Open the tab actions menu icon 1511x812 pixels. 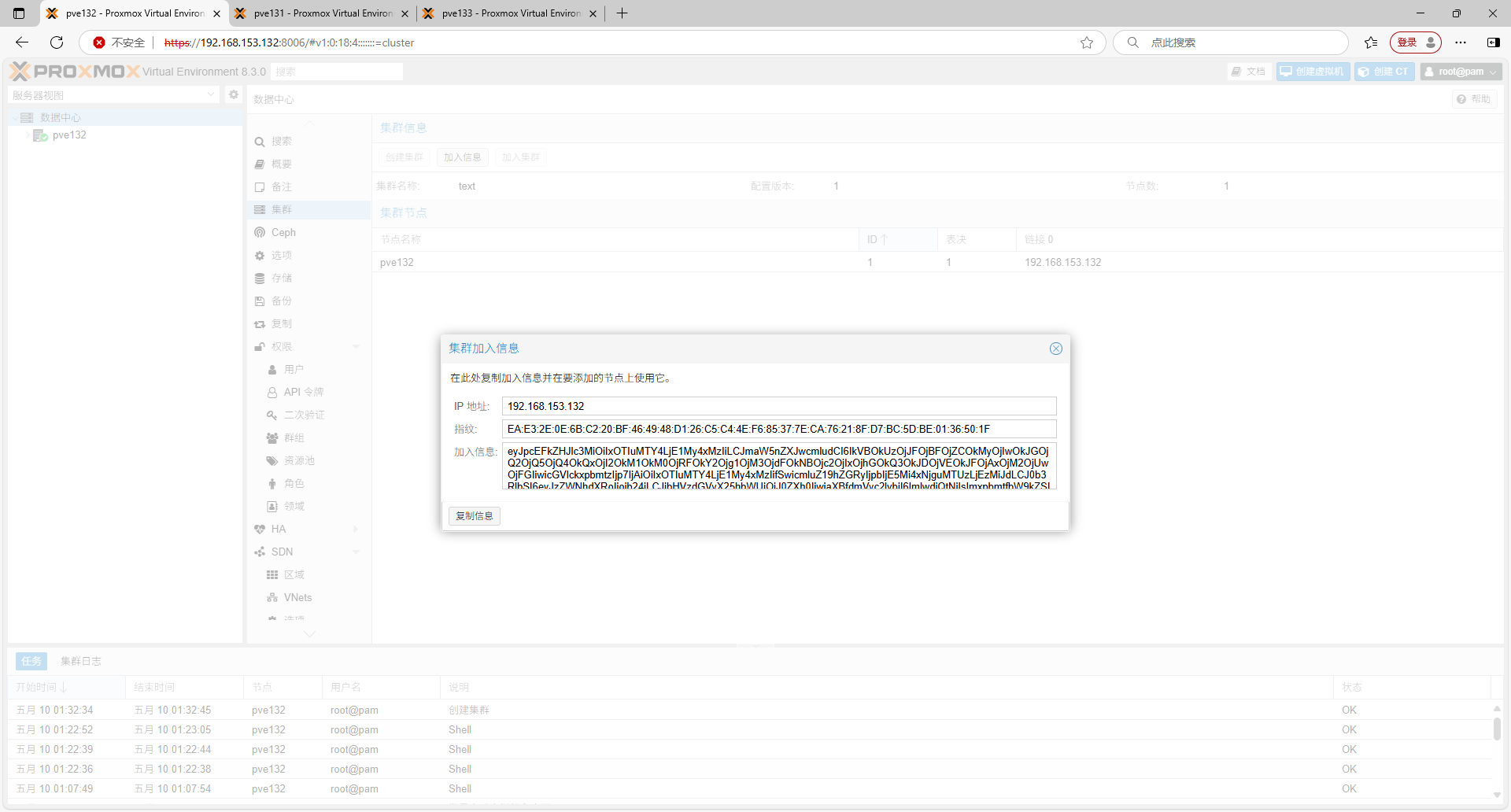tap(19, 13)
